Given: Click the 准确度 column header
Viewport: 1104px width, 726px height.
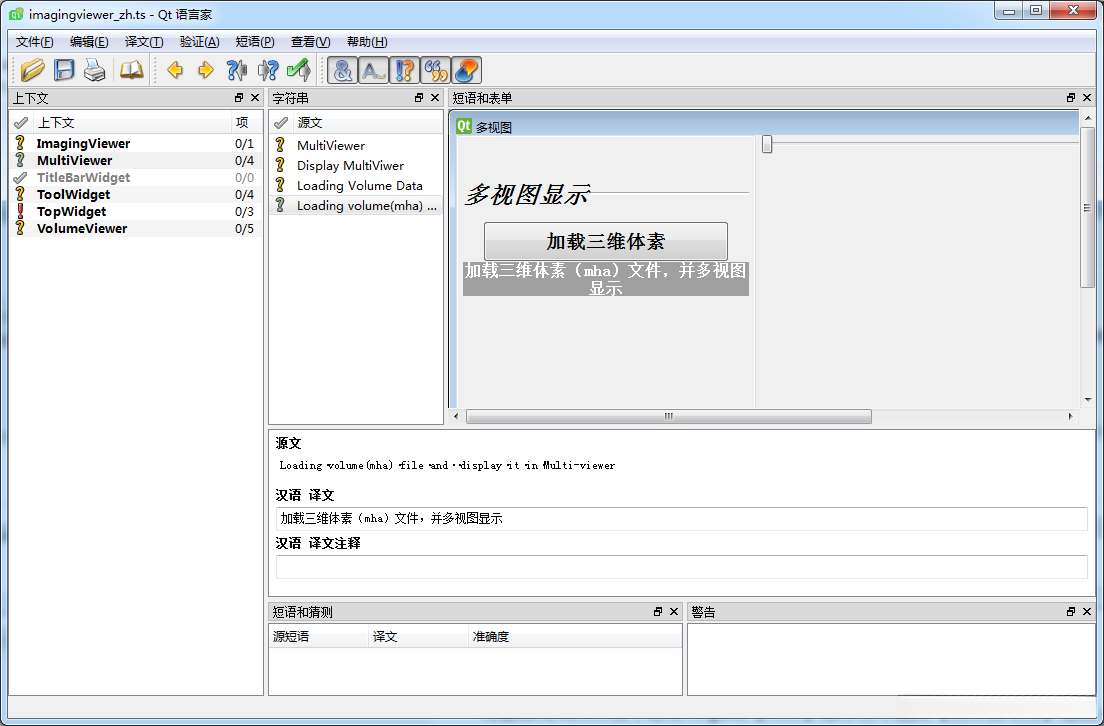Looking at the screenshot, I should 575,637.
